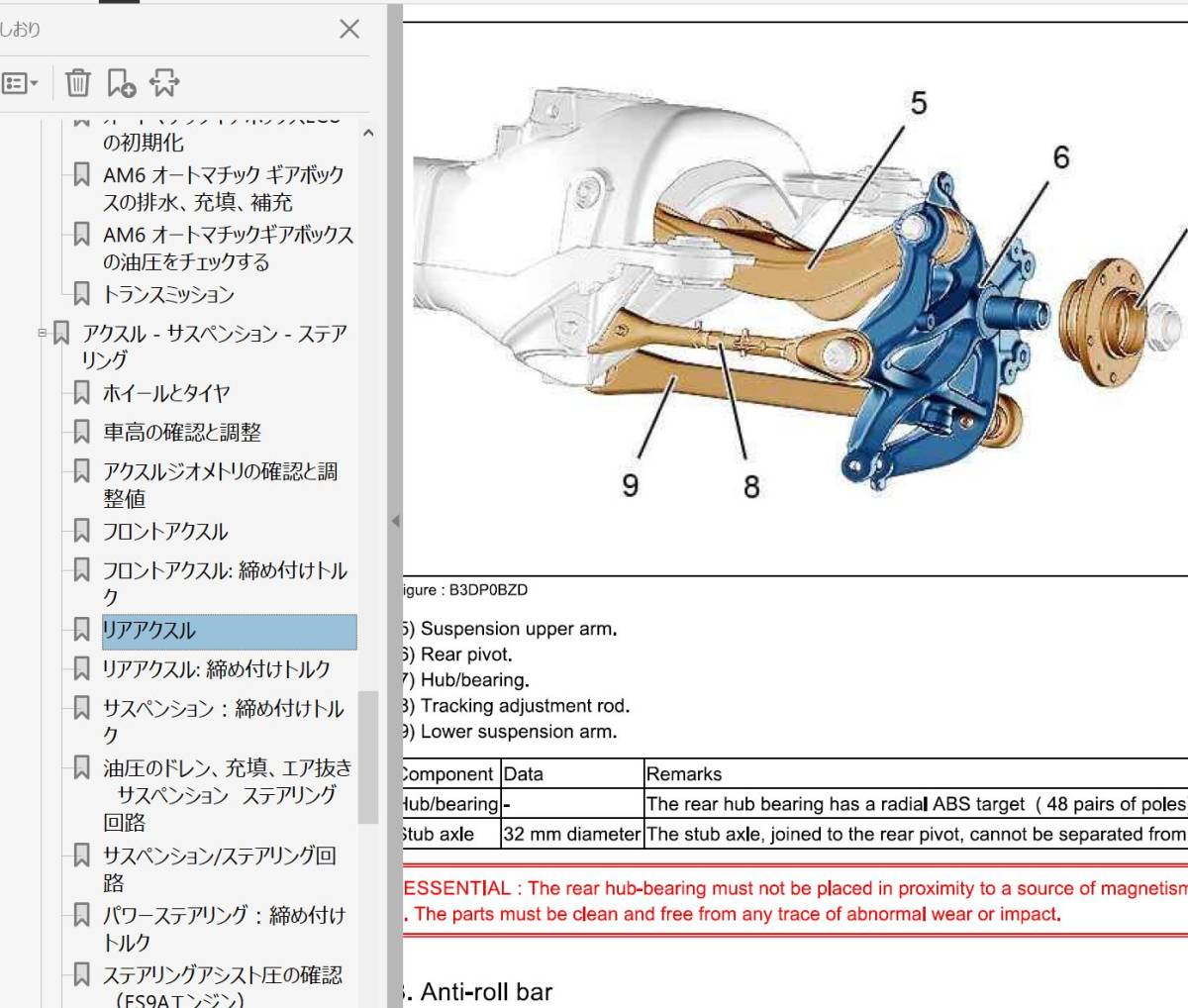This screenshot has height=1008, width=1188.
Task: Click the 'Figure : B3DP0BZD' caption
Action: [465, 590]
